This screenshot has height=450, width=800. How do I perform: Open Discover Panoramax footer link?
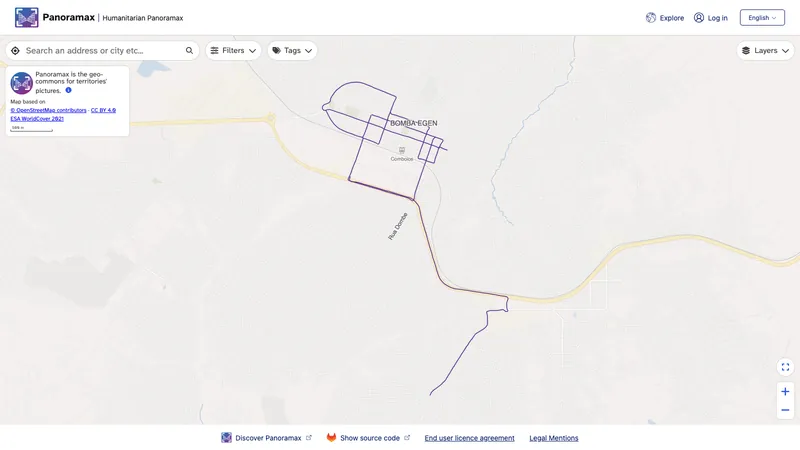click(266, 438)
